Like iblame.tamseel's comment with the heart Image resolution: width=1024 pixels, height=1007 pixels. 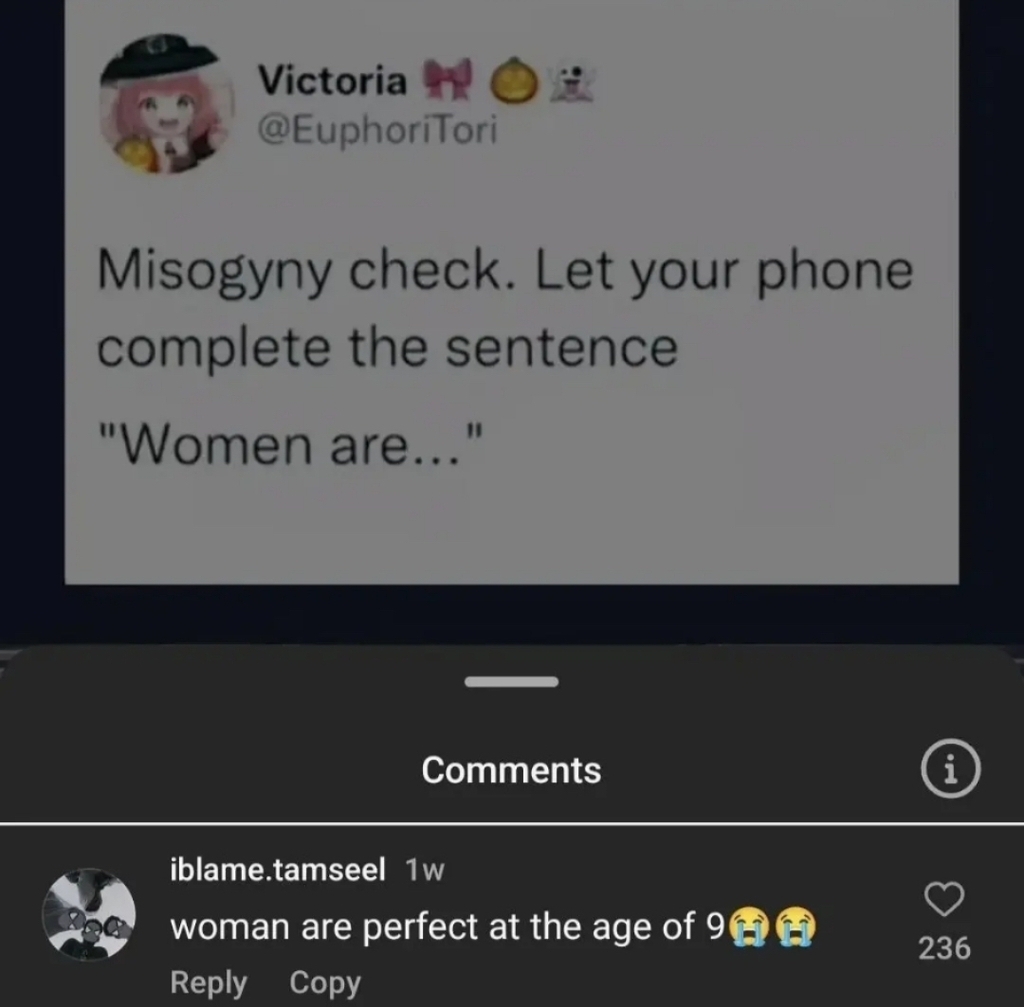(x=944, y=899)
